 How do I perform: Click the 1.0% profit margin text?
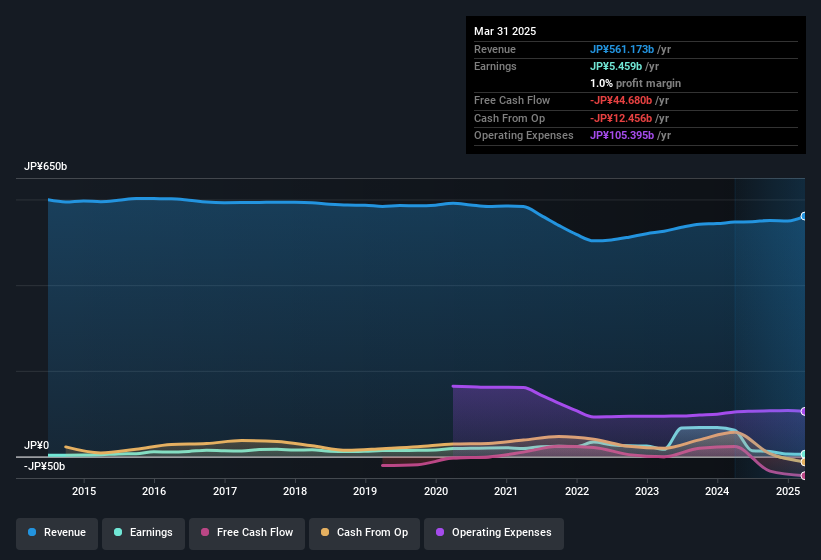tap(636, 83)
